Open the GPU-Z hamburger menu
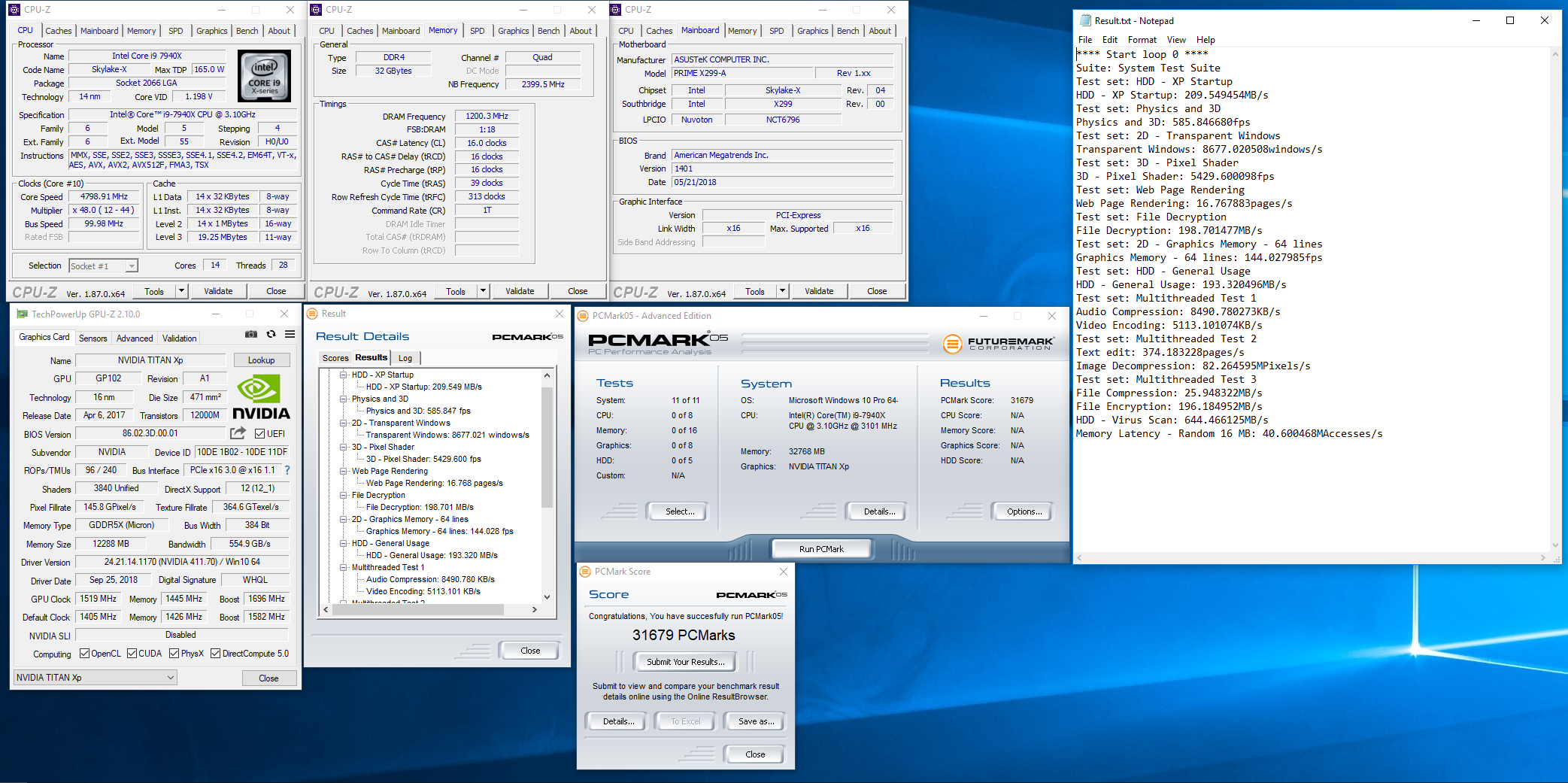1568x783 pixels. pos(290,335)
